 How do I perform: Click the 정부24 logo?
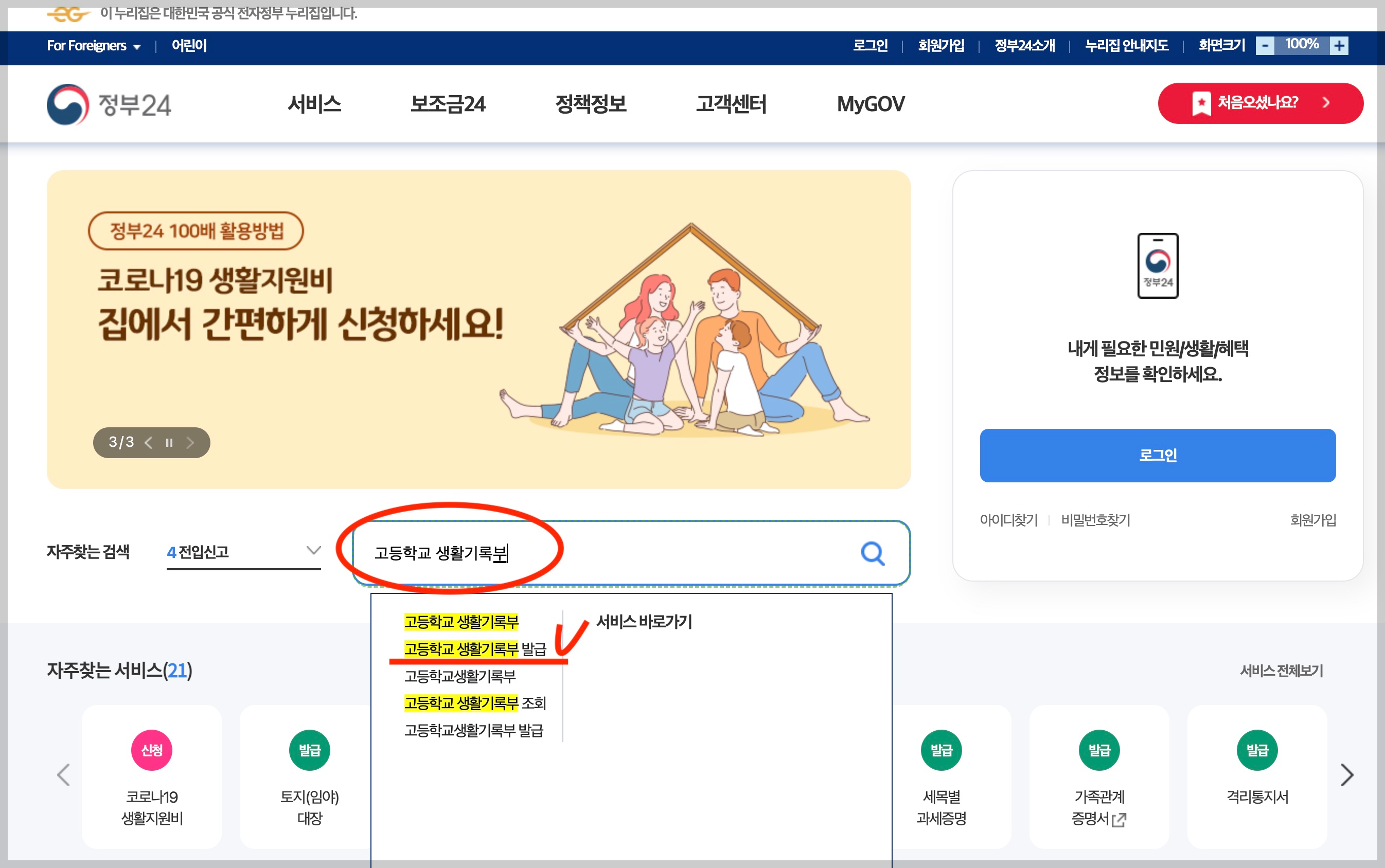pyautogui.click(x=109, y=104)
